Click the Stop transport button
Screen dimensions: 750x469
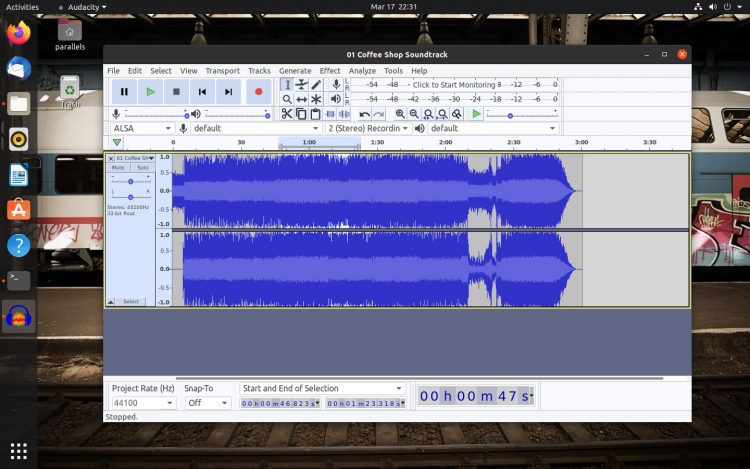[176, 92]
